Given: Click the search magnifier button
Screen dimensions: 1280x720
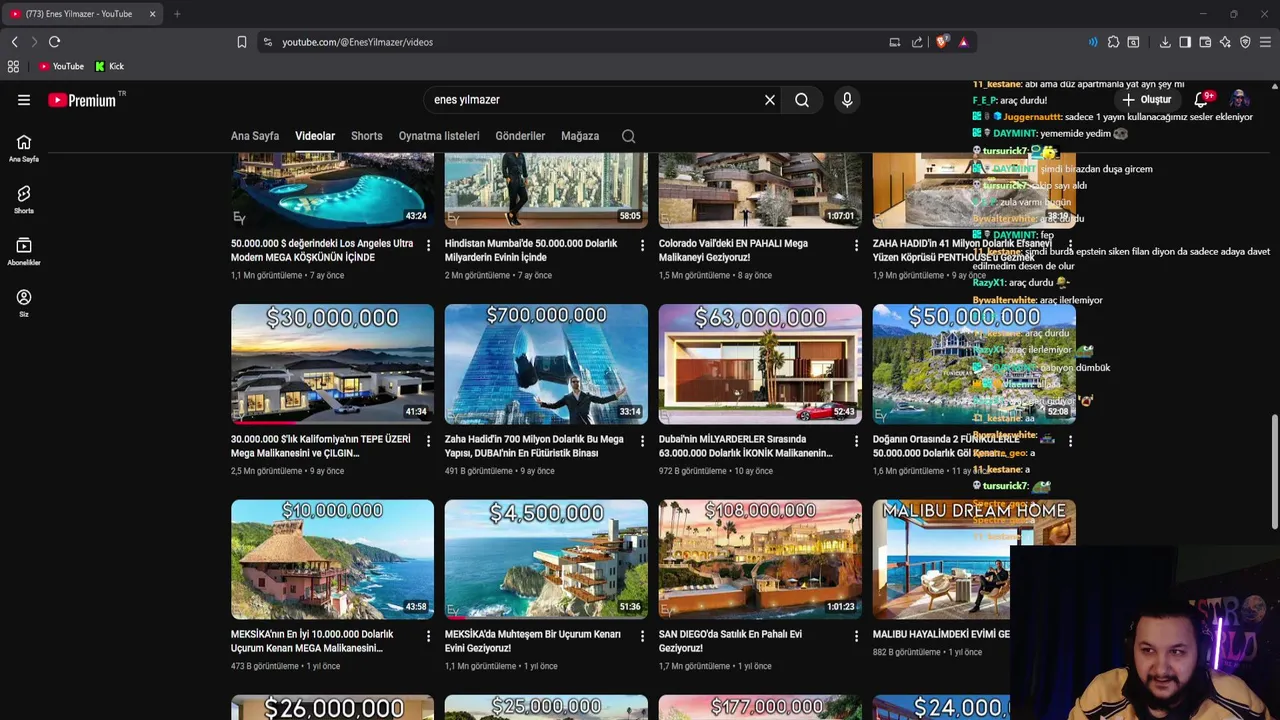Looking at the screenshot, I should click(802, 100).
